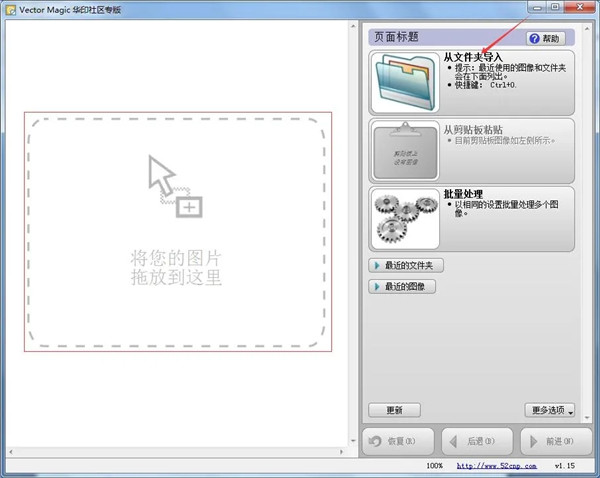Expand the 最近的图像 recent images list
Screen dimensions: 600x478
tap(404, 286)
